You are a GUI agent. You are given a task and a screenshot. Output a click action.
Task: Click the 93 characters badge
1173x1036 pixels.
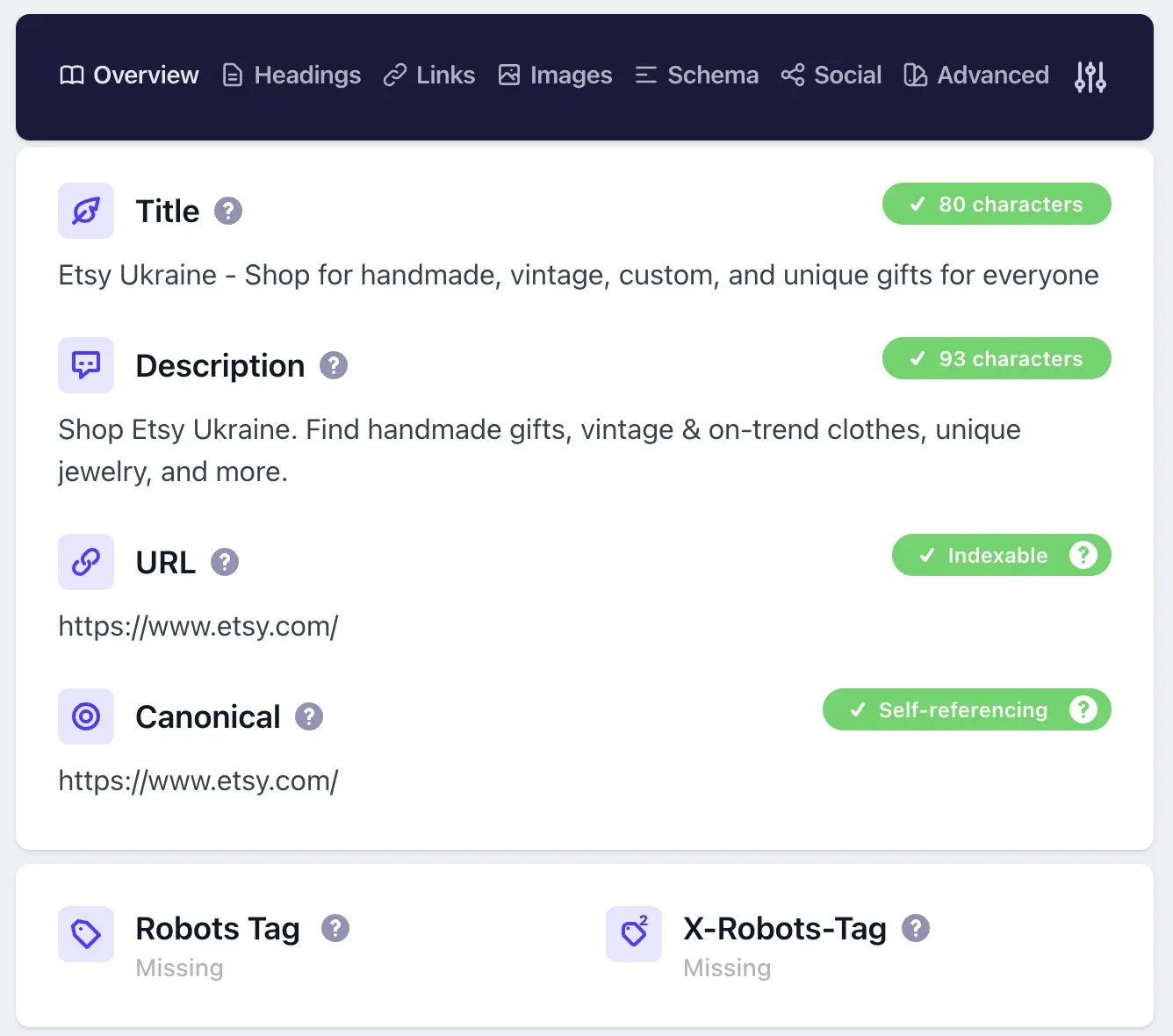click(x=997, y=358)
